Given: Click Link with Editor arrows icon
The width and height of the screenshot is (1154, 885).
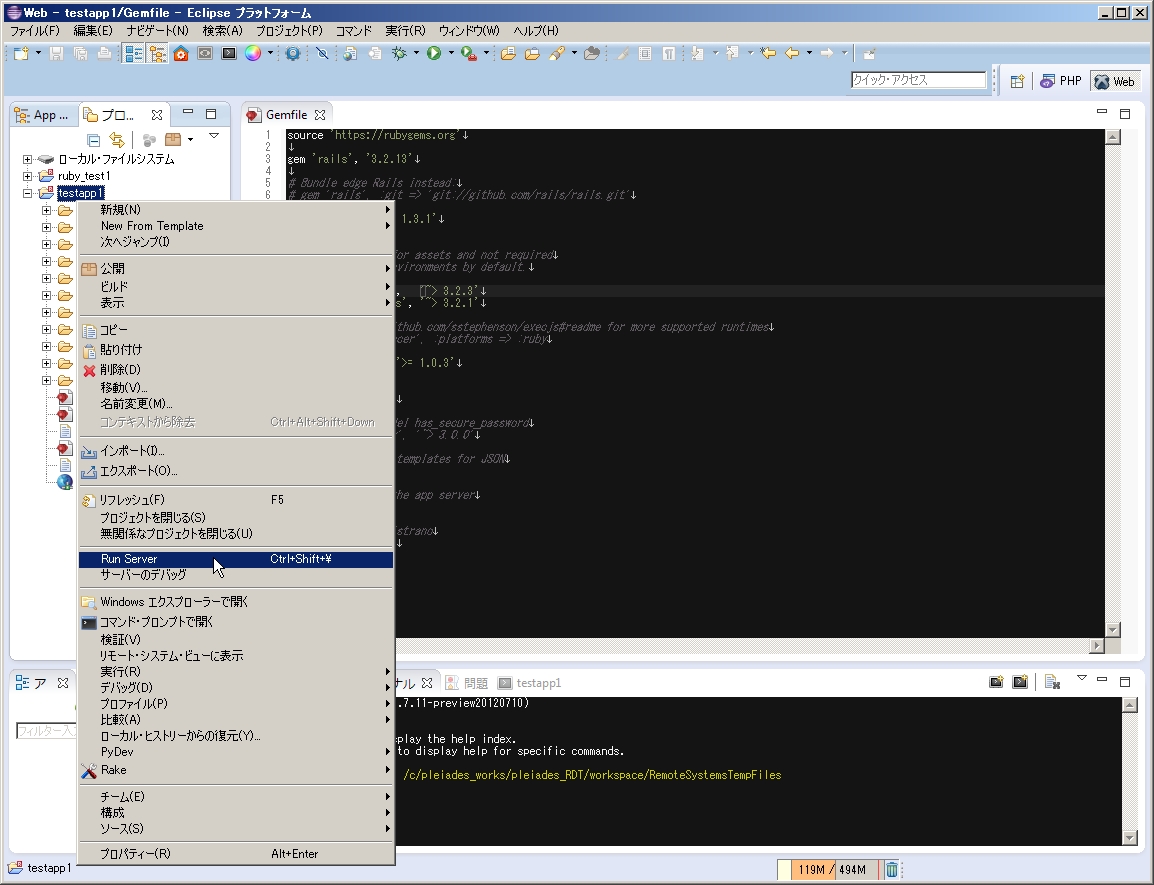Looking at the screenshot, I should pyautogui.click(x=116, y=140).
